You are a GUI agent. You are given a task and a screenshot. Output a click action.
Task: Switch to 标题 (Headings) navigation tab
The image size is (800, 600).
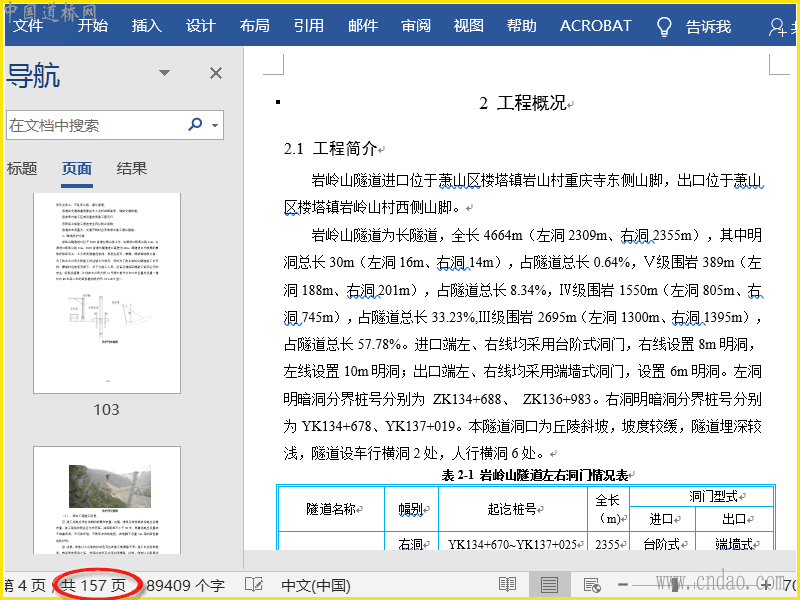pyautogui.click(x=22, y=169)
